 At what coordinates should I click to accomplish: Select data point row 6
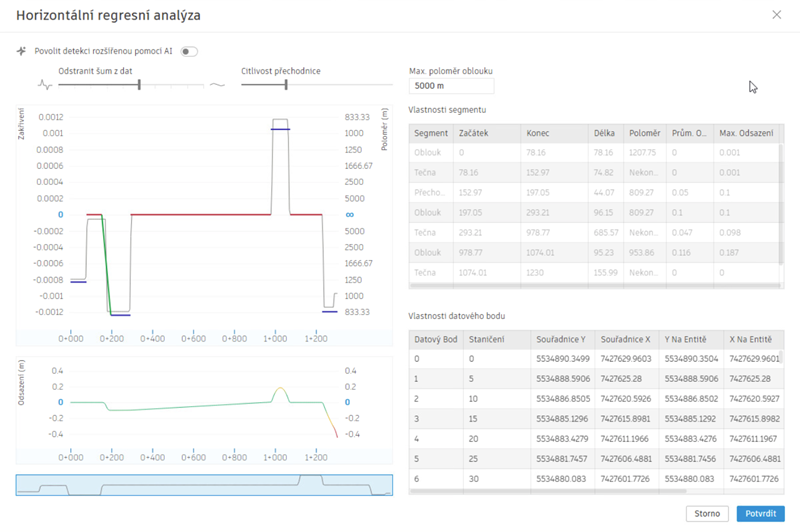[595, 478]
